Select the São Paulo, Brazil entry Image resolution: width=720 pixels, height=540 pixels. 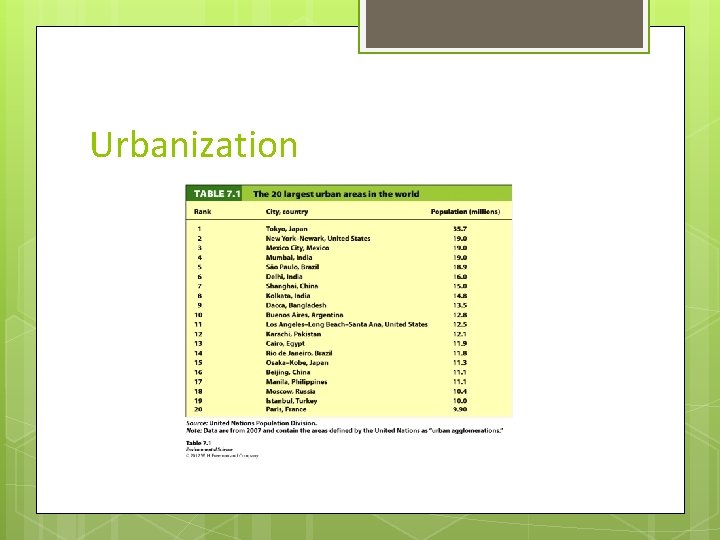tap(292, 267)
